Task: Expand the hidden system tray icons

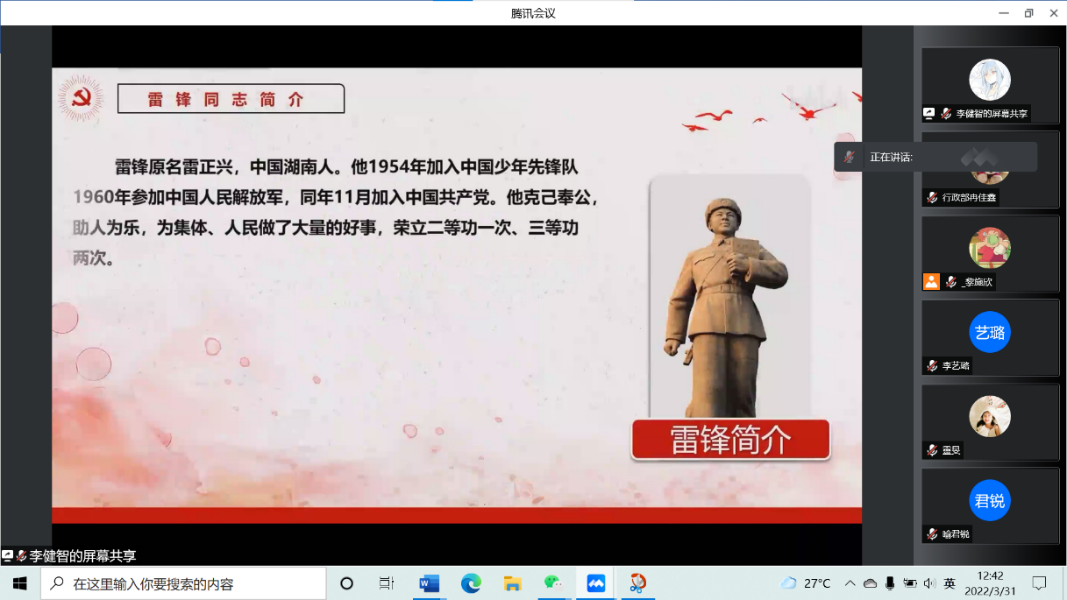Action: coord(850,583)
